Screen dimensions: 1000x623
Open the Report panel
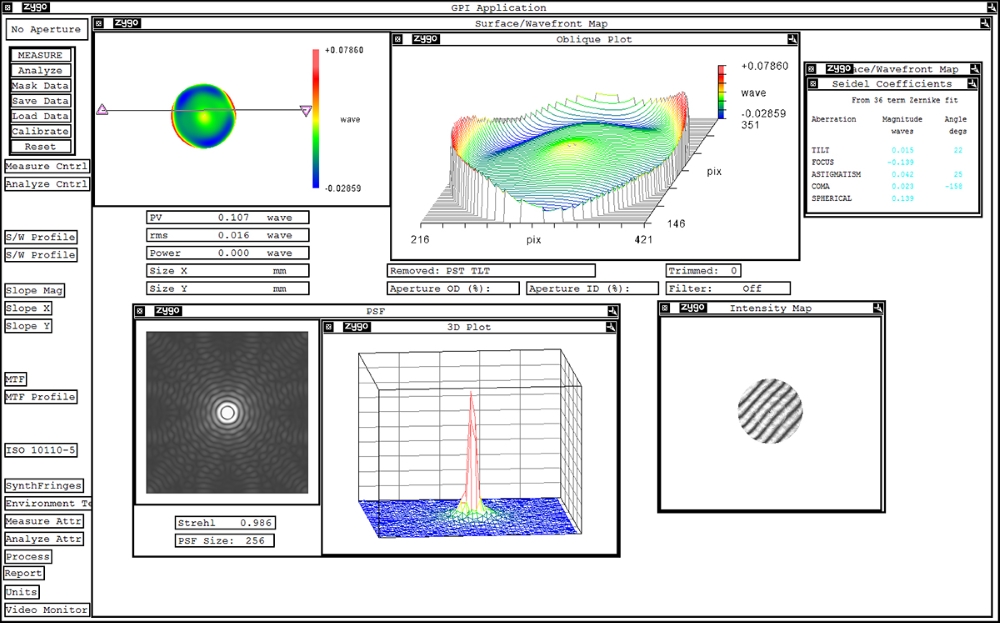point(24,574)
